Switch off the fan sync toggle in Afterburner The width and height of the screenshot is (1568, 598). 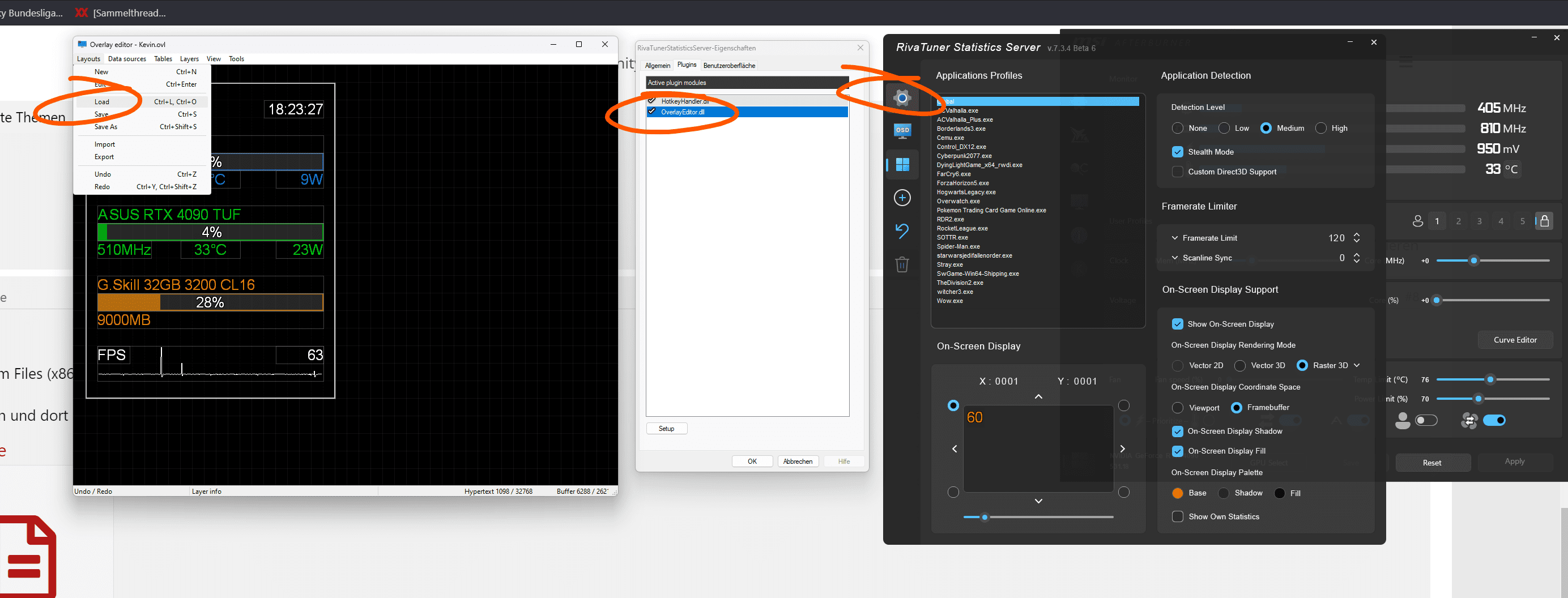coord(1494,420)
